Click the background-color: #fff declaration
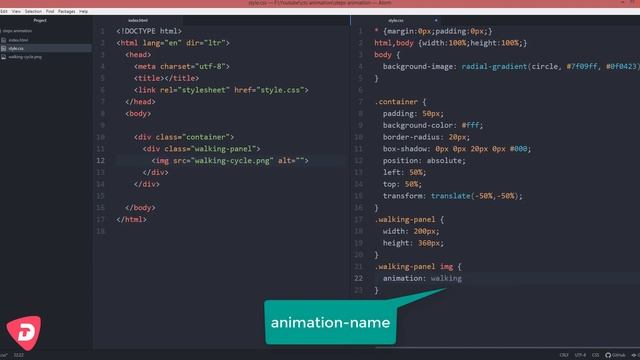Image resolution: width=640 pixels, height=360 pixels. 433,125
